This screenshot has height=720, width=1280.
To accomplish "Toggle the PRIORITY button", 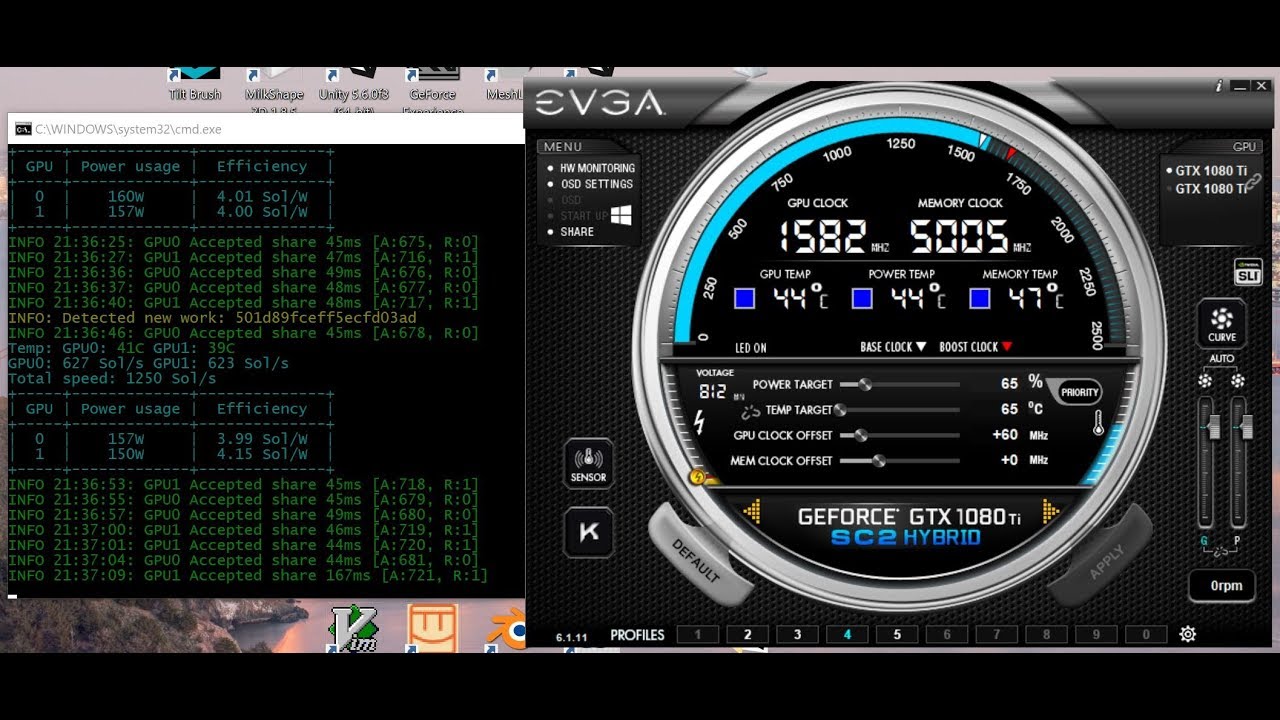I will pos(1080,393).
